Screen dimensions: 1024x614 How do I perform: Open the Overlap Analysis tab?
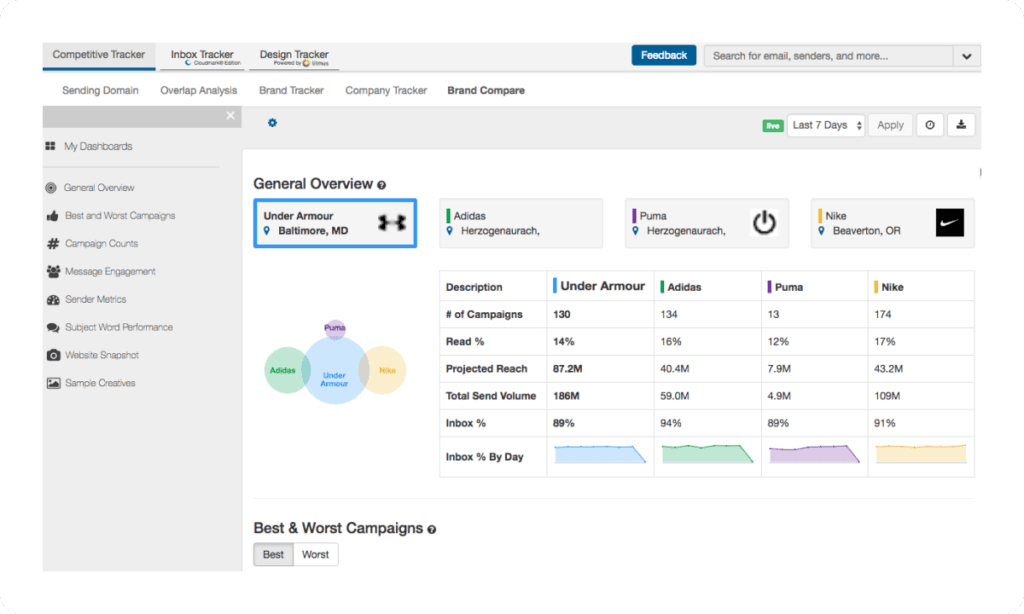[199, 90]
